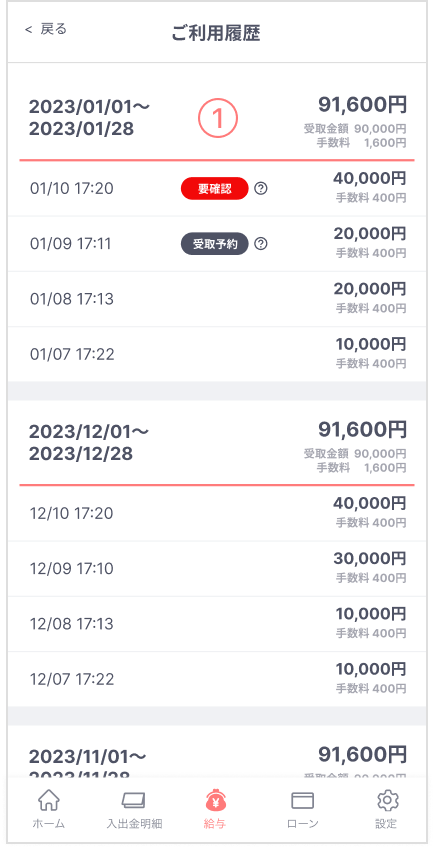
Task: Select the 2023/12/01～2023/12/28 period header
Action: click(x=217, y=443)
